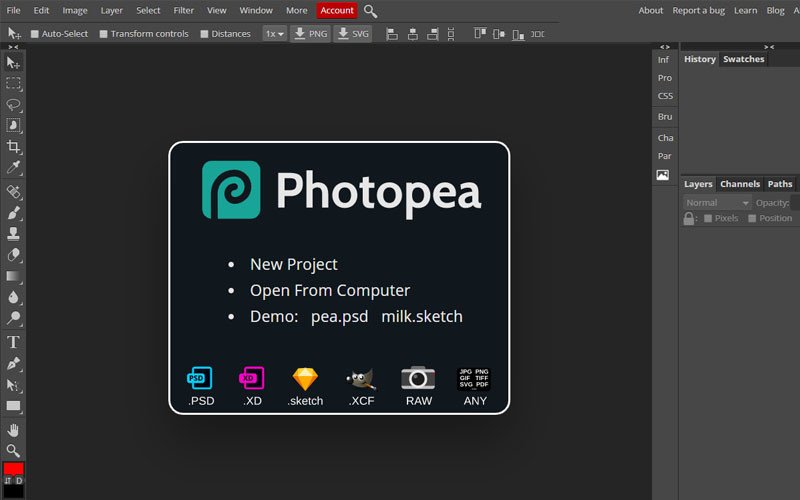The width and height of the screenshot is (800, 500).
Task: Select the Pen tool
Action: 13,363
